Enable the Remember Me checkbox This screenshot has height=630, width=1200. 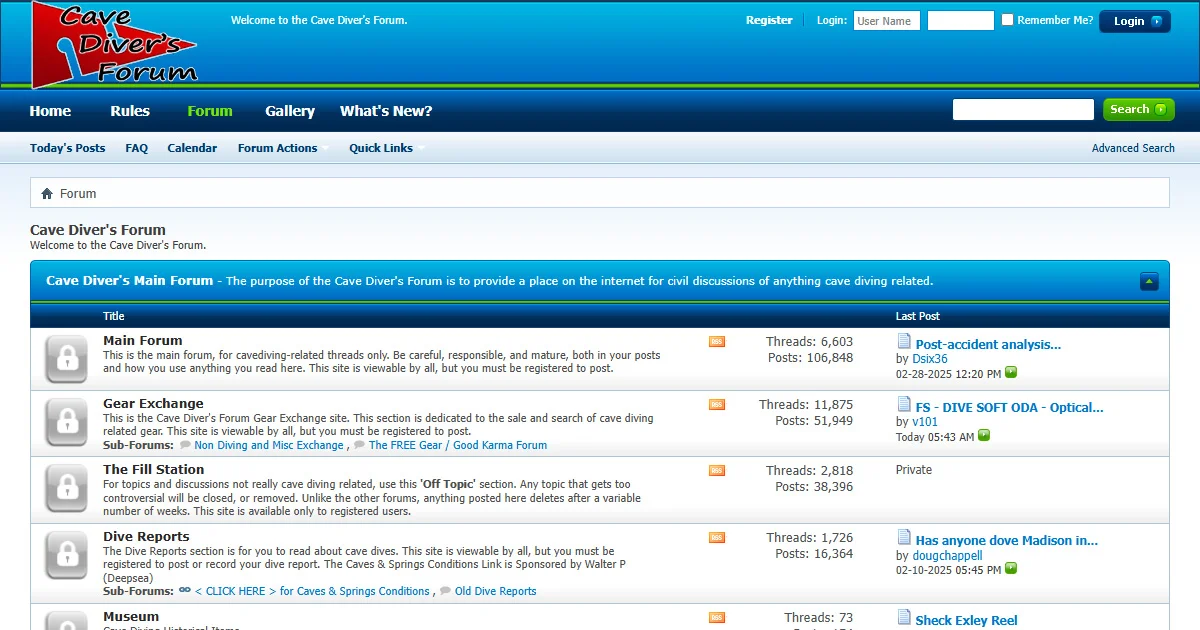(1008, 20)
